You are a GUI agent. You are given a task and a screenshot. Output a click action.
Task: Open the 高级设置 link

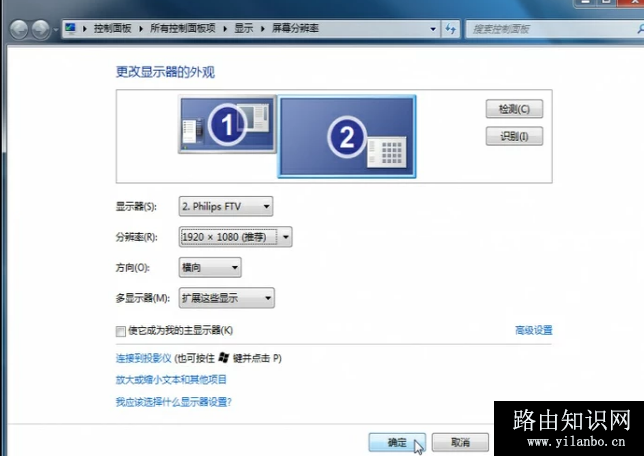pyautogui.click(x=534, y=330)
